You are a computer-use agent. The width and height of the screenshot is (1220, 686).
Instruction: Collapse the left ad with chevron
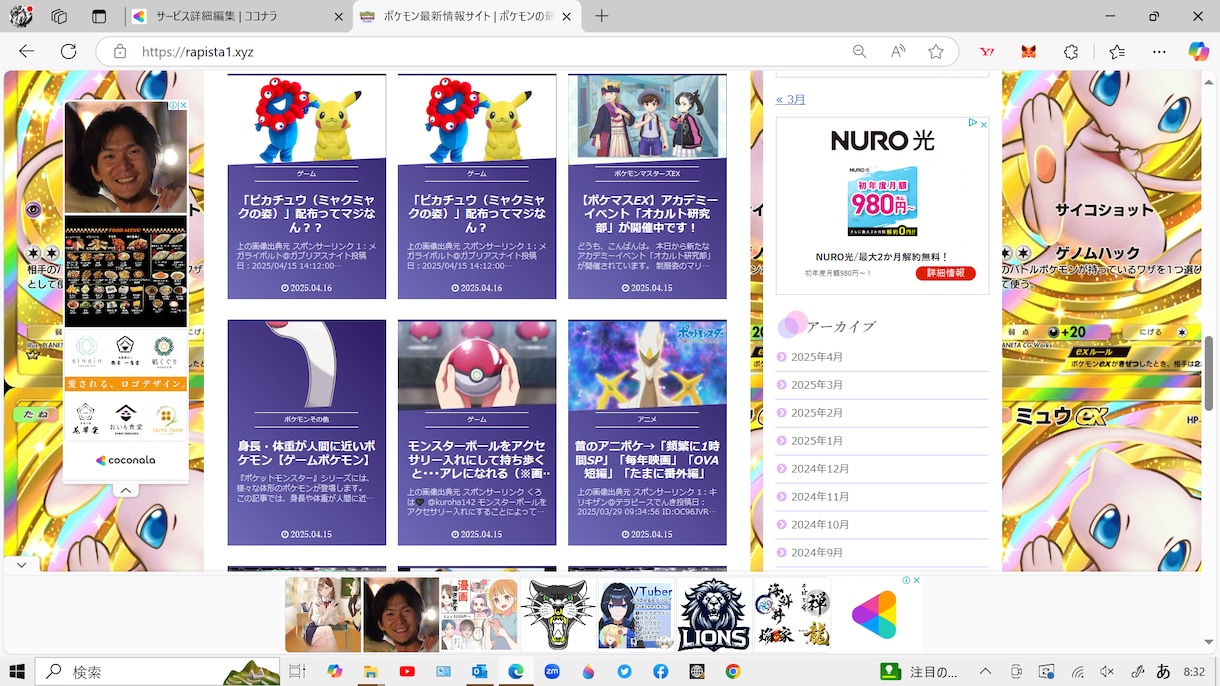tap(126, 490)
